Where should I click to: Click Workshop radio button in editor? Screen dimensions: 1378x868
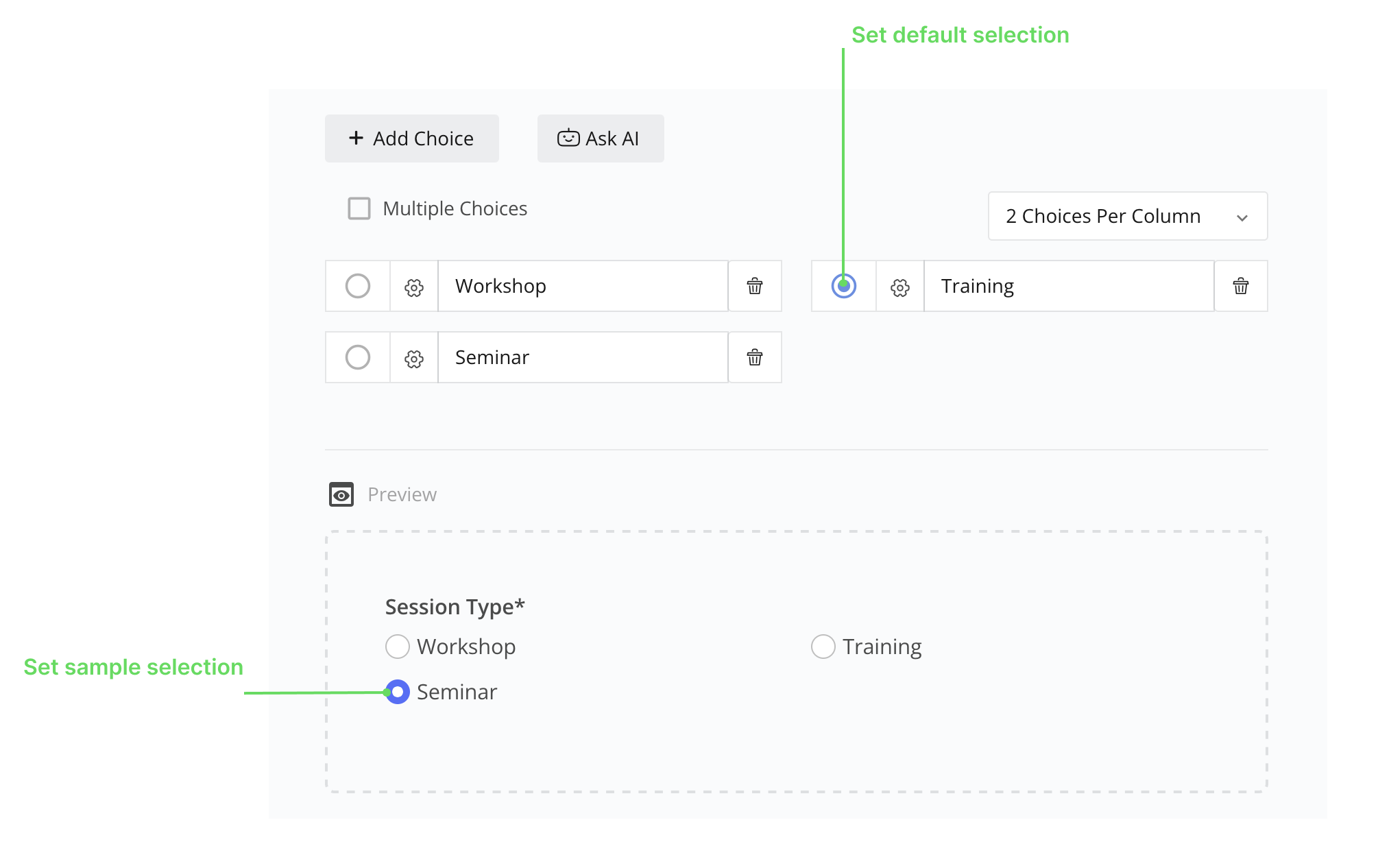click(x=358, y=286)
